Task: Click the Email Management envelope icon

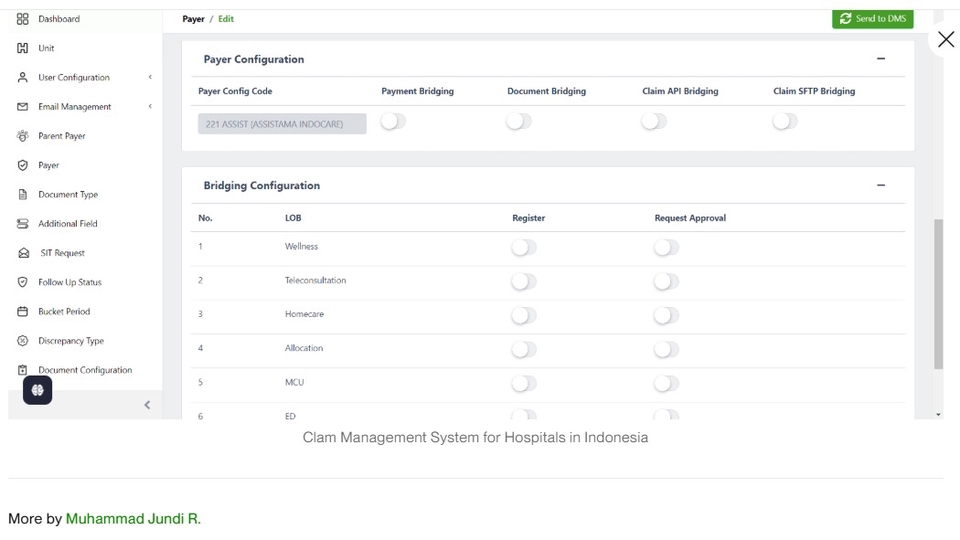Action: 23,107
